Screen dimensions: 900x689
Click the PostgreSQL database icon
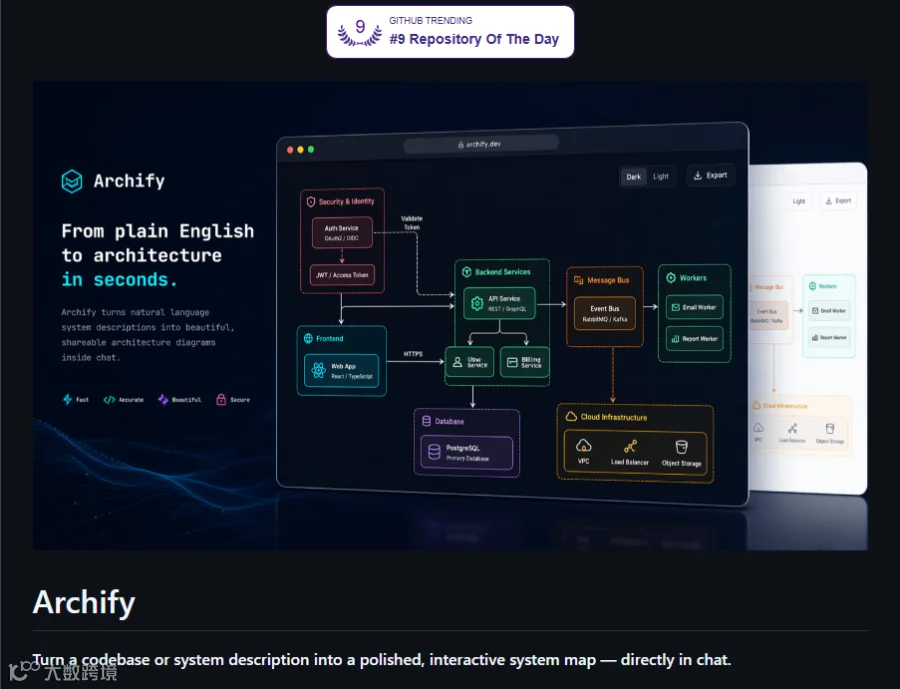tap(435, 452)
